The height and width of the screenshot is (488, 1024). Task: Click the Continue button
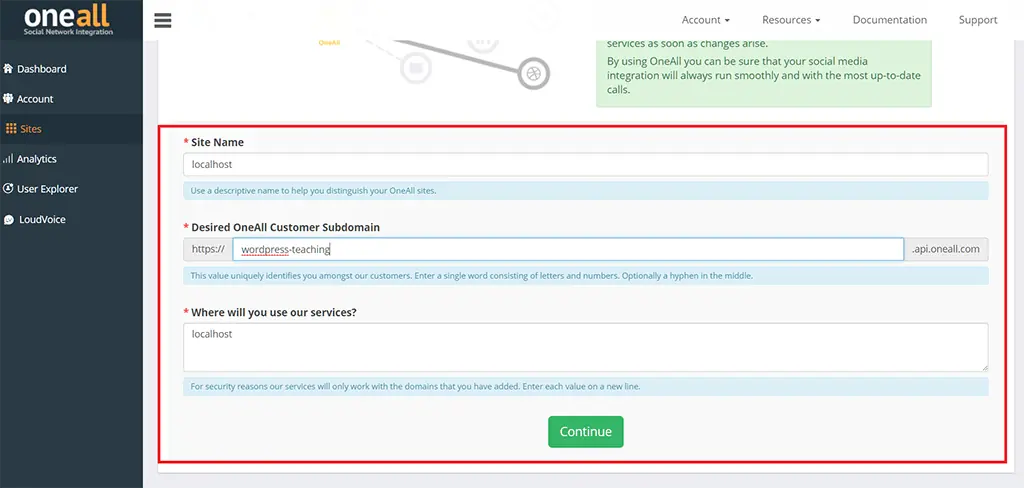click(586, 432)
